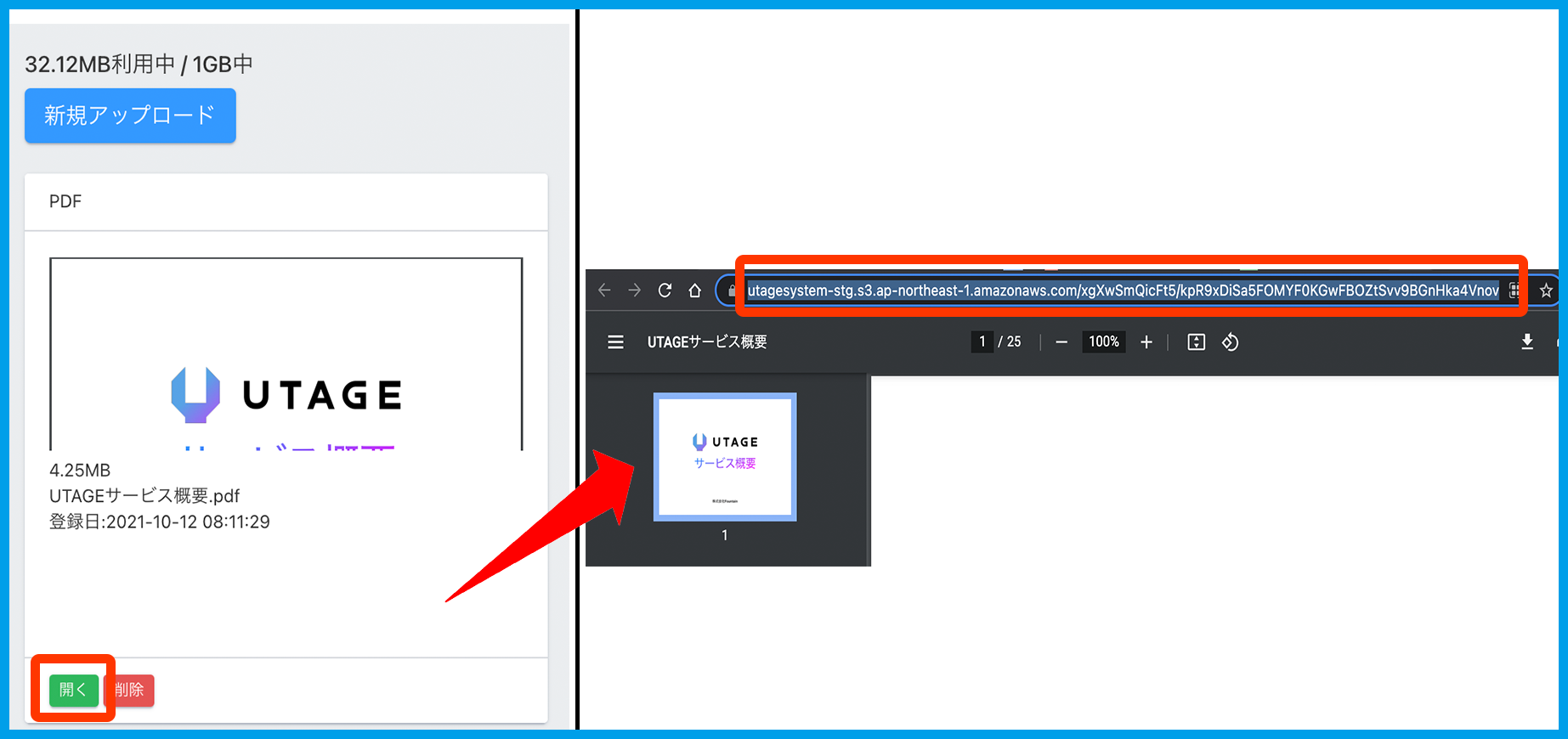Click the PDF page number field
Screen dimensions: 1568x739
[x=982, y=342]
